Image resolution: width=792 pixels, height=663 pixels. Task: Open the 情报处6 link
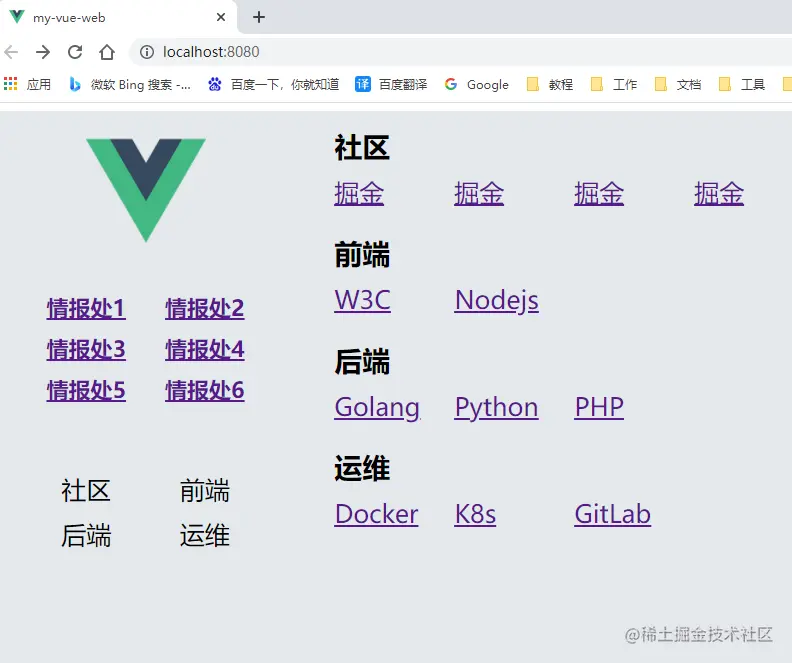[205, 390]
